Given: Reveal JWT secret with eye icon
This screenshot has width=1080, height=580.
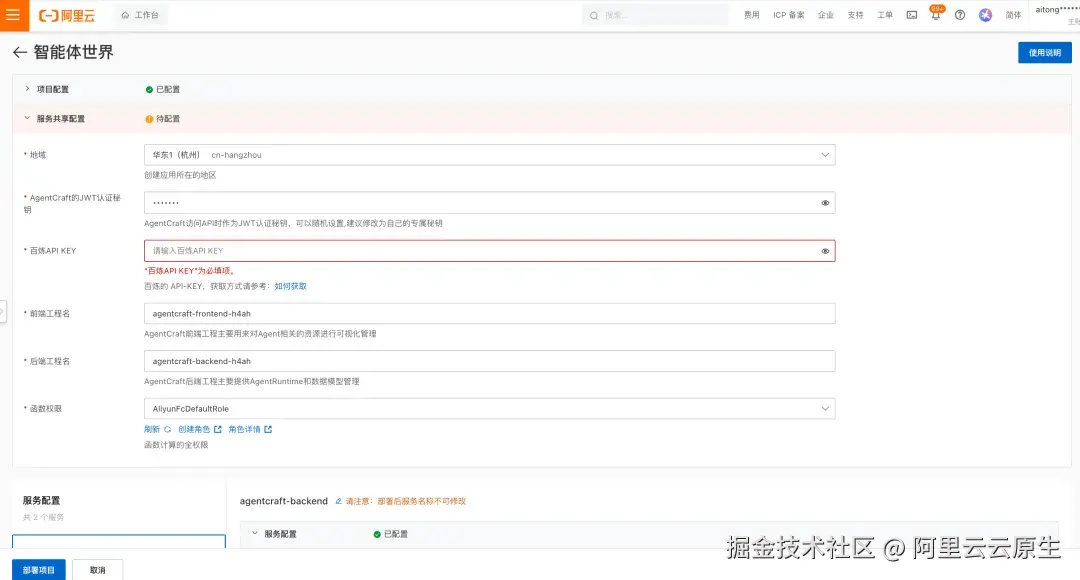Looking at the screenshot, I should [x=825, y=203].
